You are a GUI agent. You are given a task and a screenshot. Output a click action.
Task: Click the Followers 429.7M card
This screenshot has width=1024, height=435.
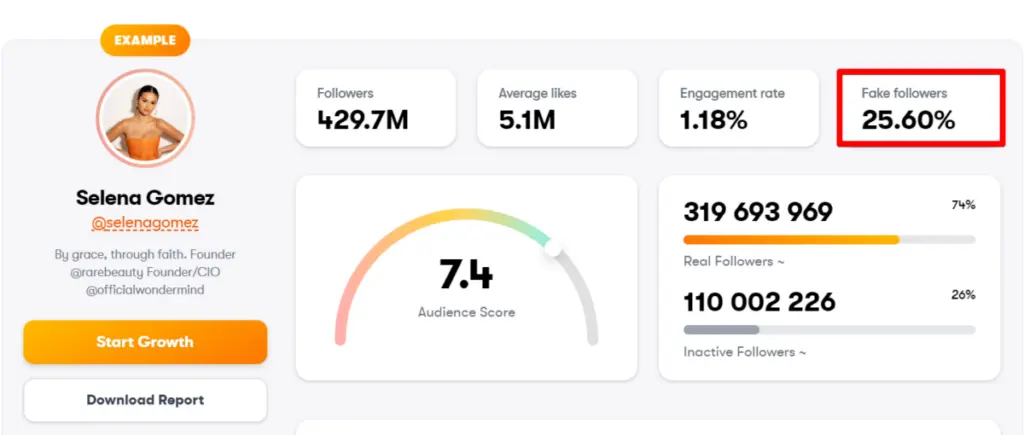click(375, 108)
